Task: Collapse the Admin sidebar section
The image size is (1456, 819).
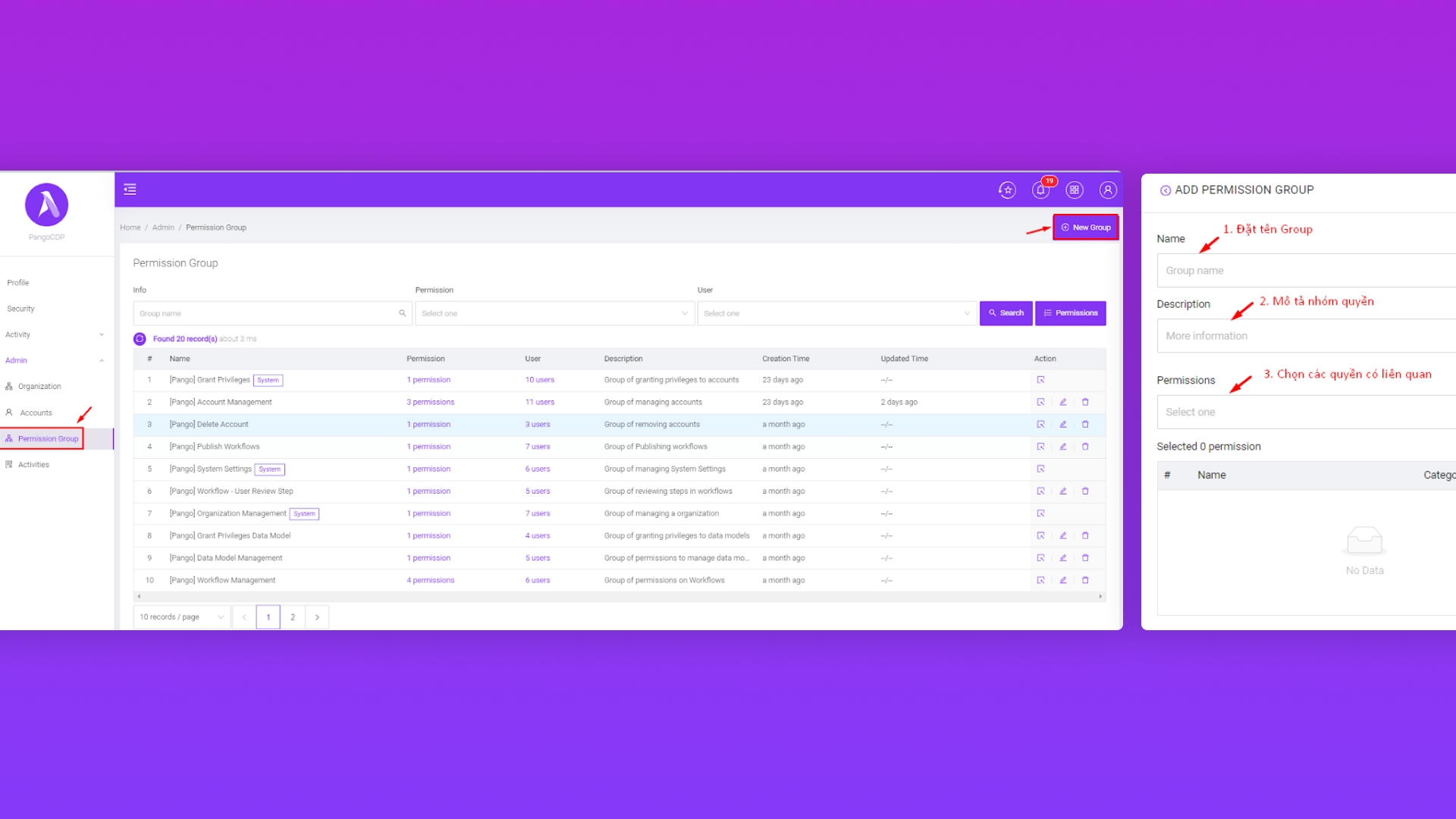Action: (x=52, y=361)
